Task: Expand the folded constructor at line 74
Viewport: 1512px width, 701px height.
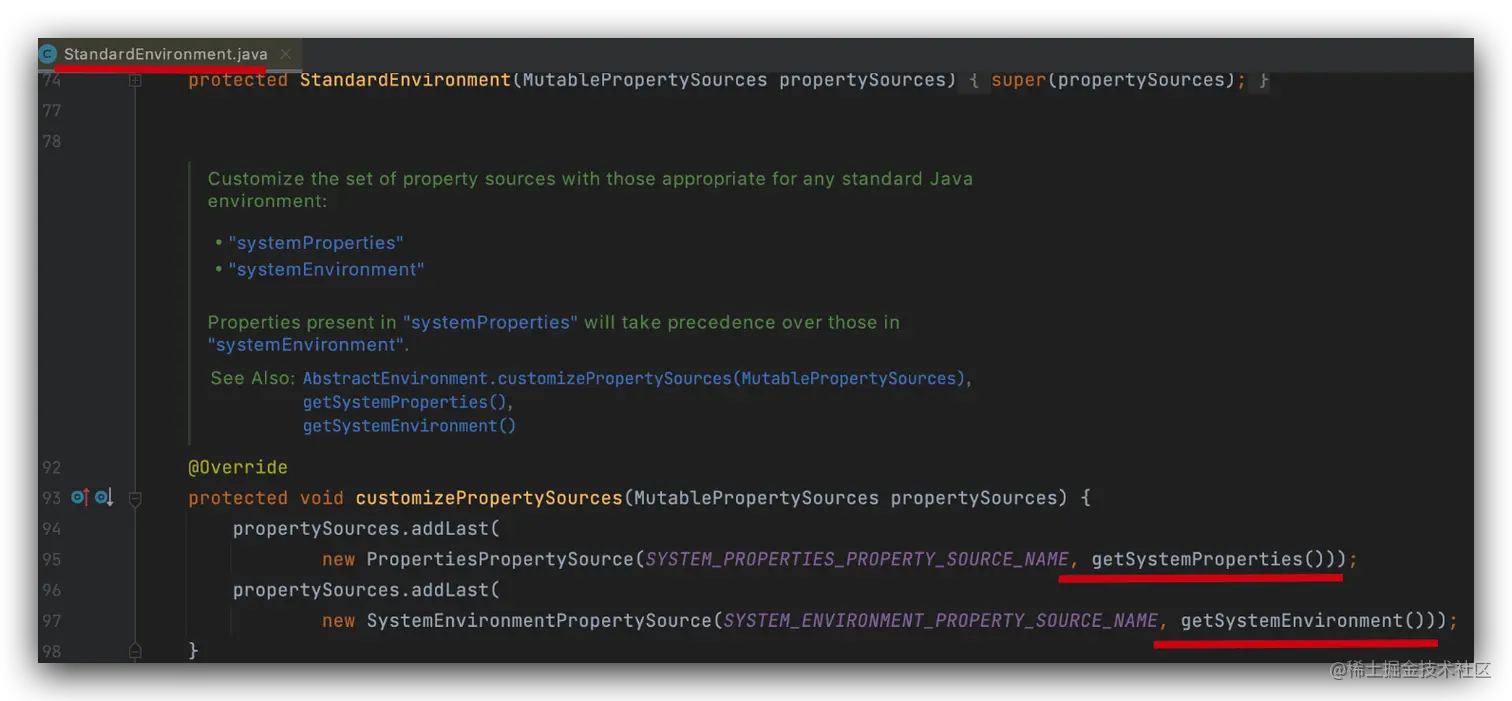Action: [135, 80]
